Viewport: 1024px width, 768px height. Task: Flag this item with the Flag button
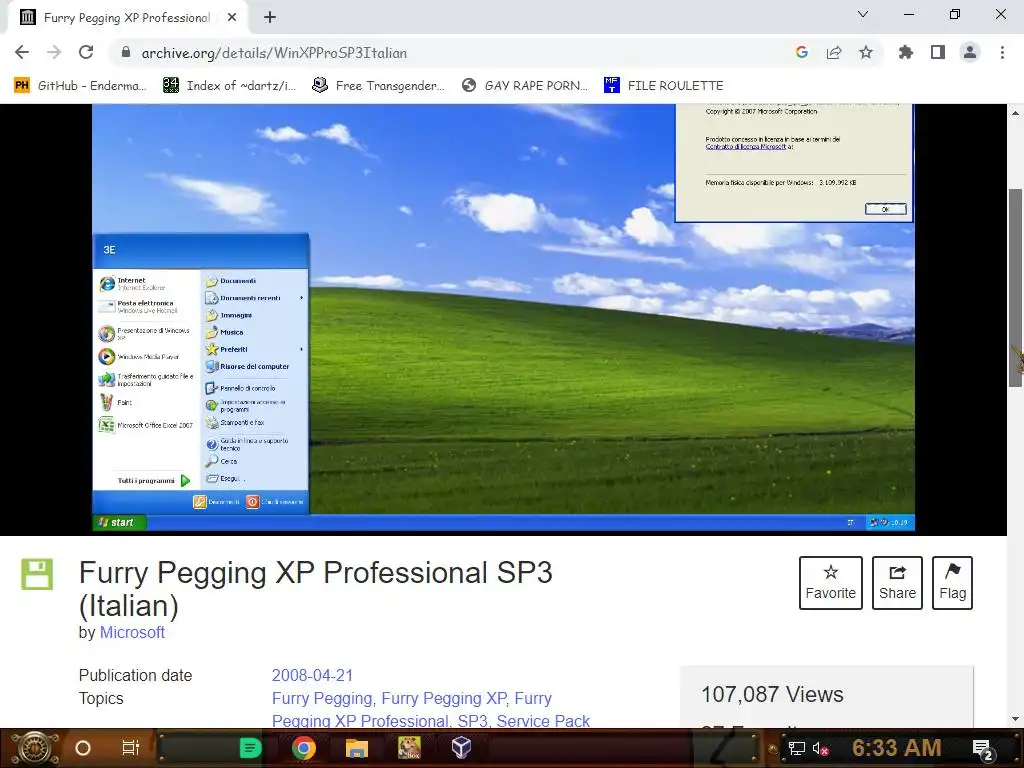click(952, 583)
